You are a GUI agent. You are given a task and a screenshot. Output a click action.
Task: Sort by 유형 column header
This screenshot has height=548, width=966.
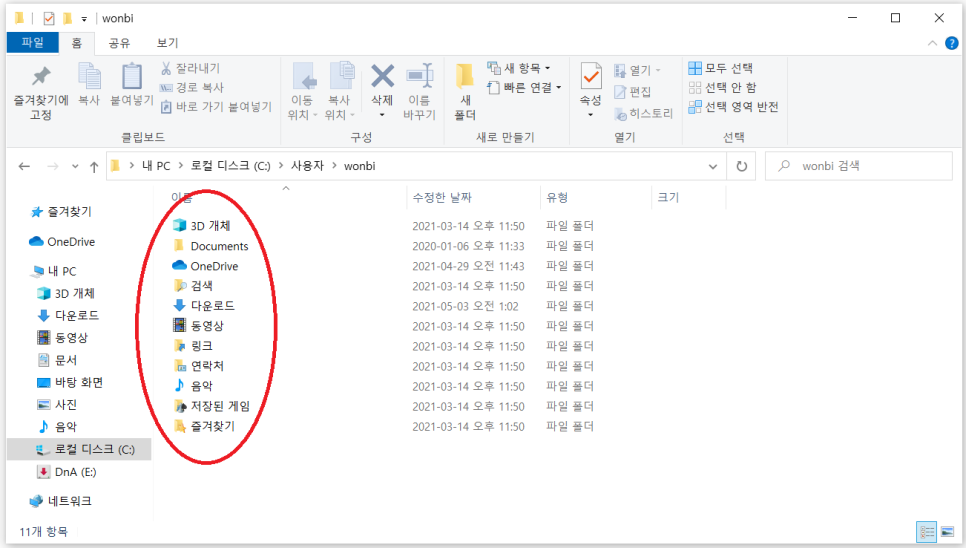[557, 198]
